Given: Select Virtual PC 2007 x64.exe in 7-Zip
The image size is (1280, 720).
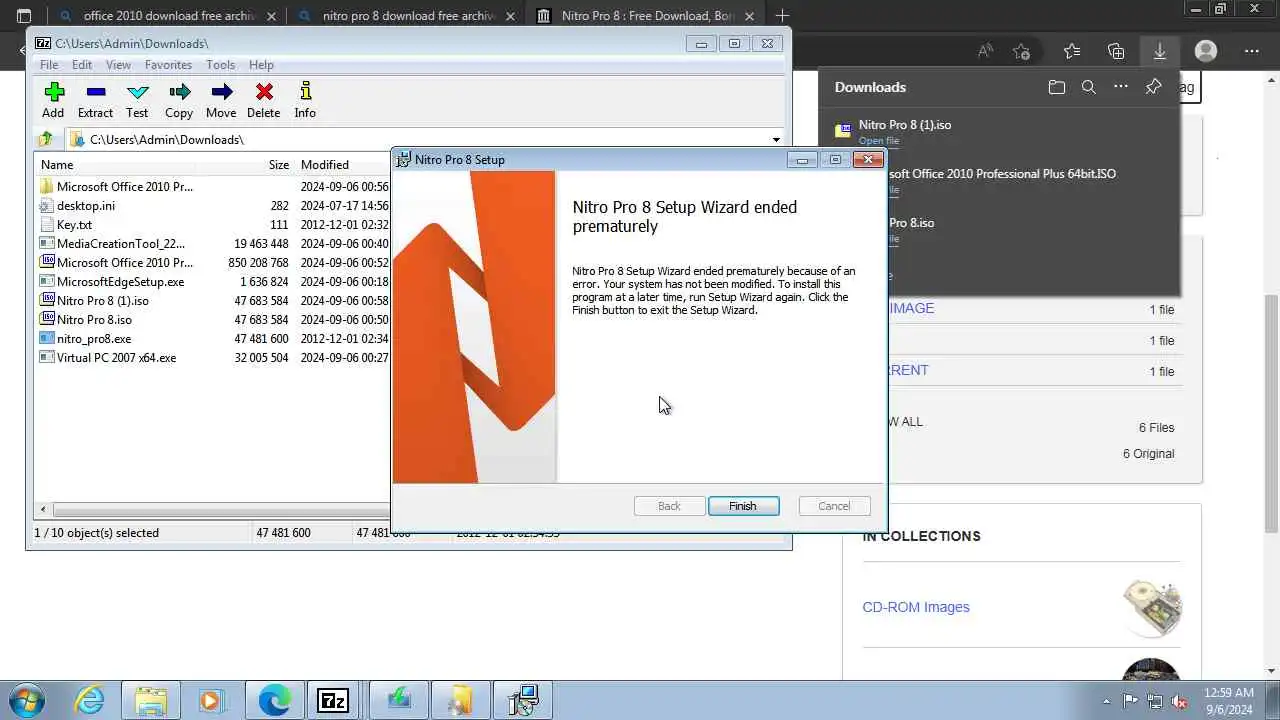Looking at the screenshot, I should (x=116, y=358).
